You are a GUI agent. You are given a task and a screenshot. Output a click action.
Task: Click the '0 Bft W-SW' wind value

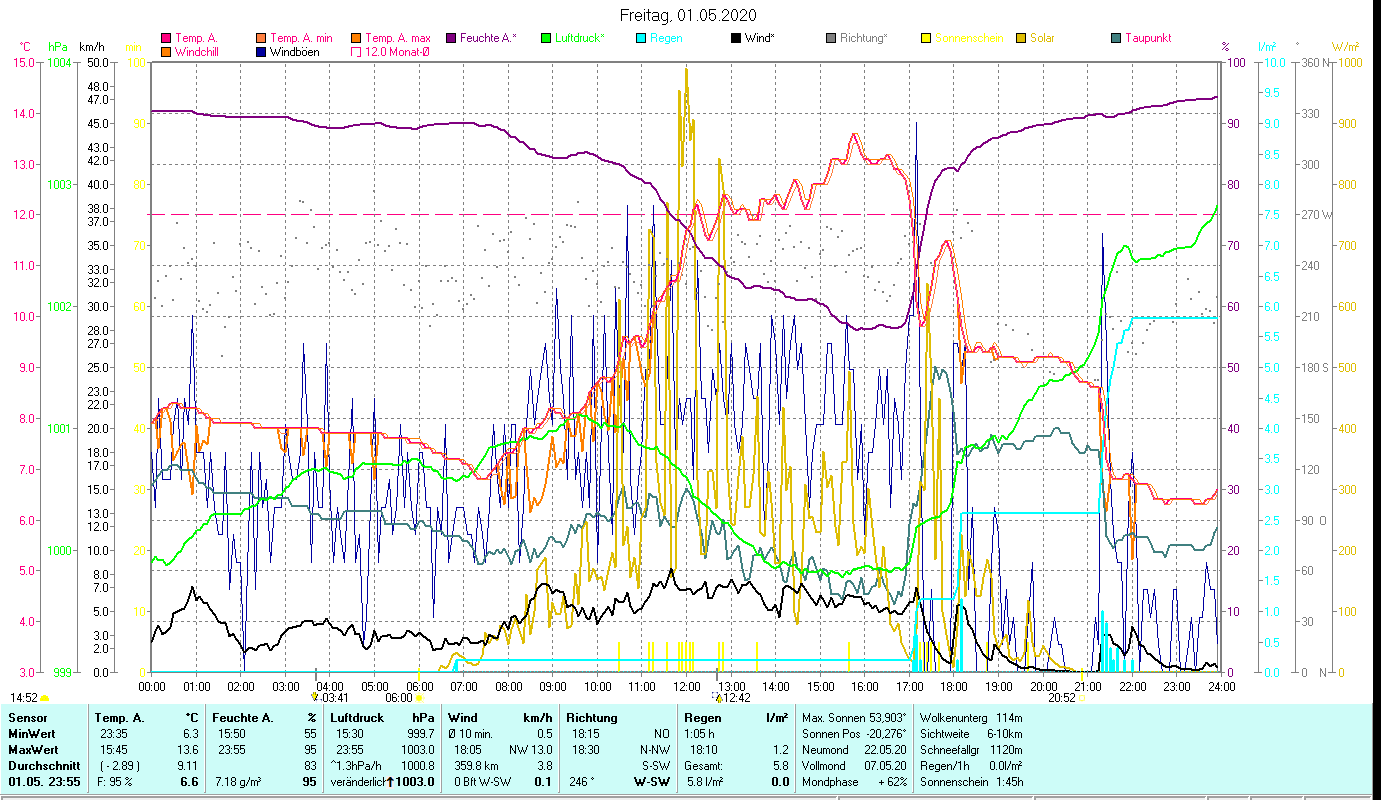point(481,781)
